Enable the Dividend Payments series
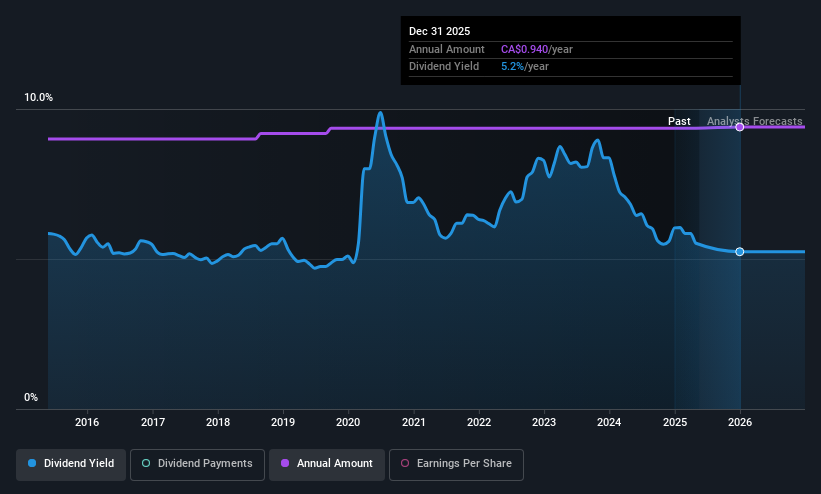Image resolution: width=821 pixels, height=494 pixels. tap(197, 464)
